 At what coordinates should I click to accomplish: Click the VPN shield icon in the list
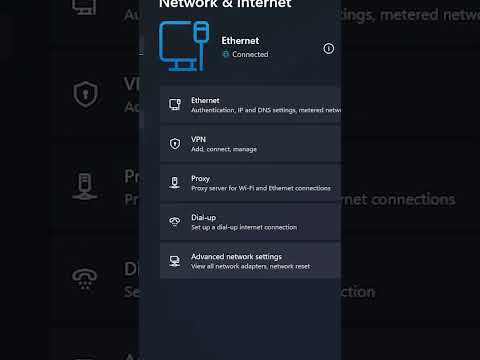click(x=175, y=144)
